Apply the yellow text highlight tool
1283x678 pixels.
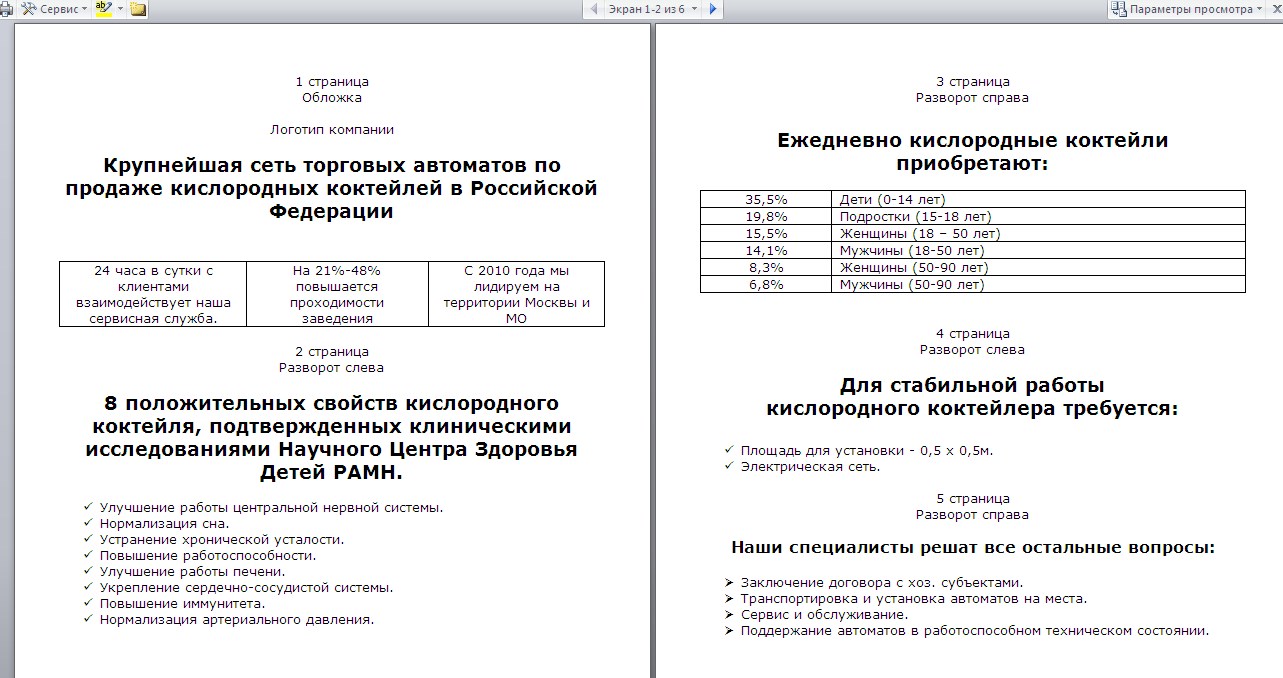coord(104,8)
